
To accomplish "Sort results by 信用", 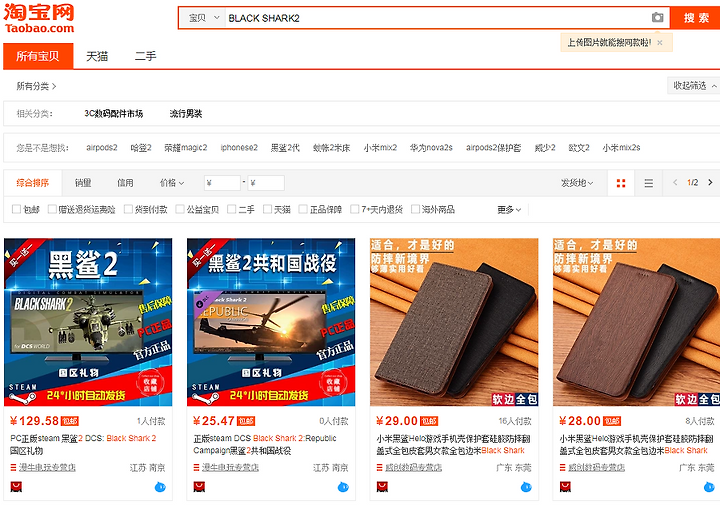I will point(125,183).
